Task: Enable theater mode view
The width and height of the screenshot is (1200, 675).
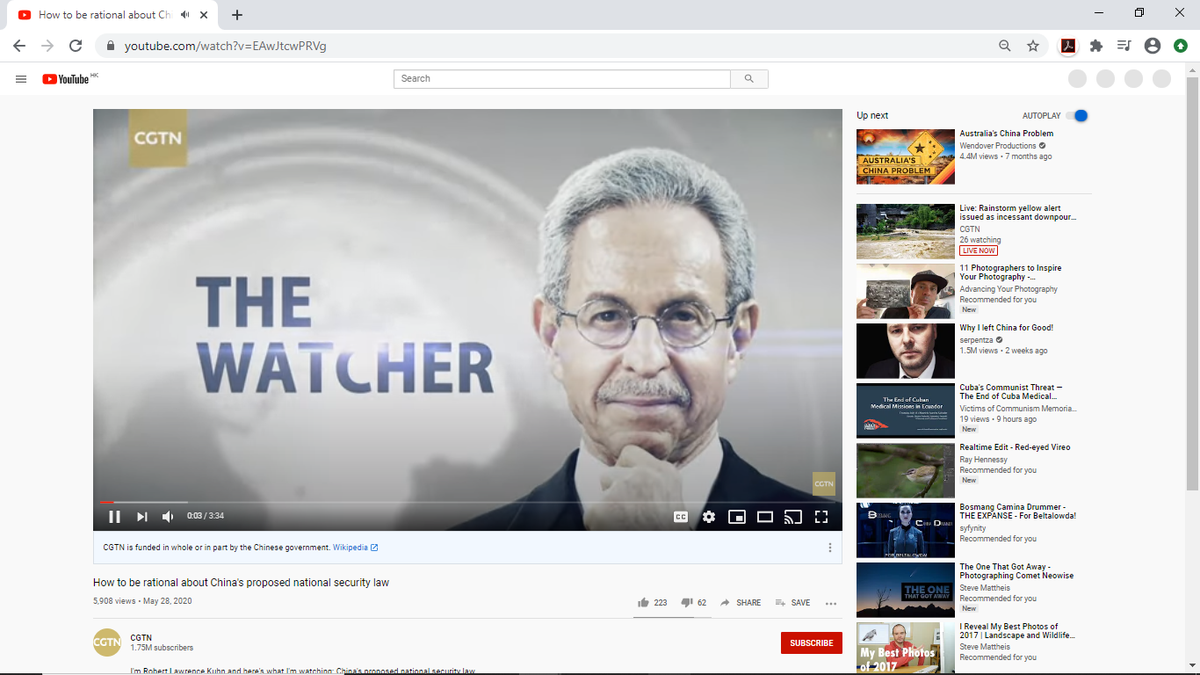Action: click(x=765, y=517)
